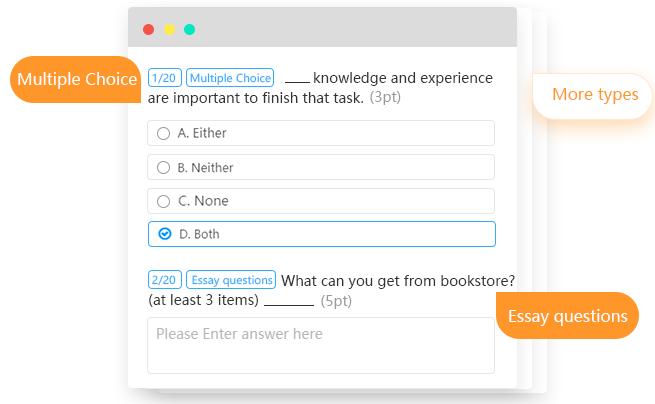Click the green maximize window dot
This screenshot has height=404, width=655.
(x=190, y=30)
